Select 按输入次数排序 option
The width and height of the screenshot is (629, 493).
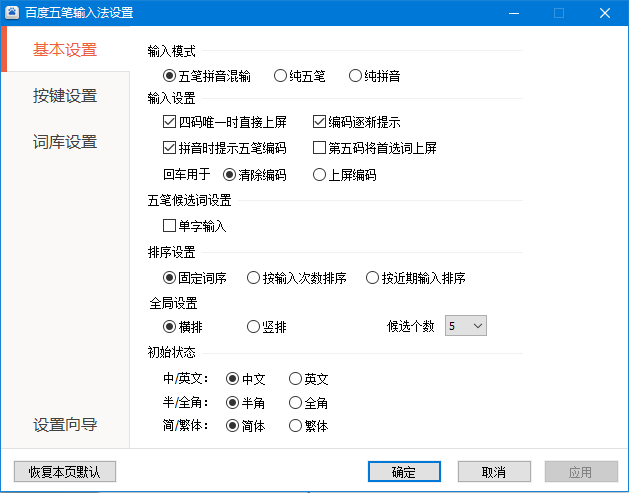pyautogui.click(x=296, y=278)
